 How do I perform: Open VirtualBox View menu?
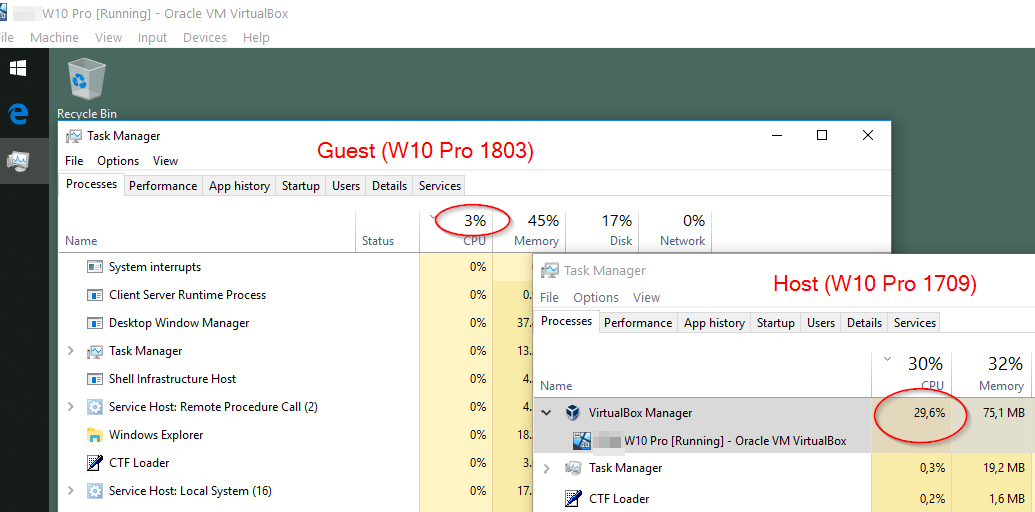(x=108, y=38)
